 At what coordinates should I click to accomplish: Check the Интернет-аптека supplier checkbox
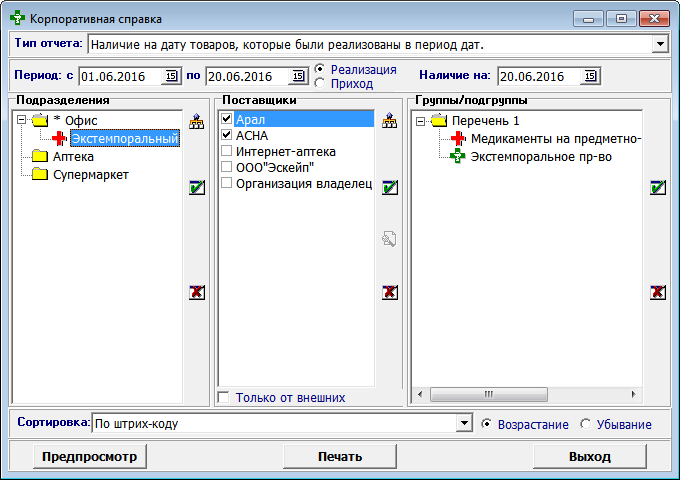pos(226,151)
